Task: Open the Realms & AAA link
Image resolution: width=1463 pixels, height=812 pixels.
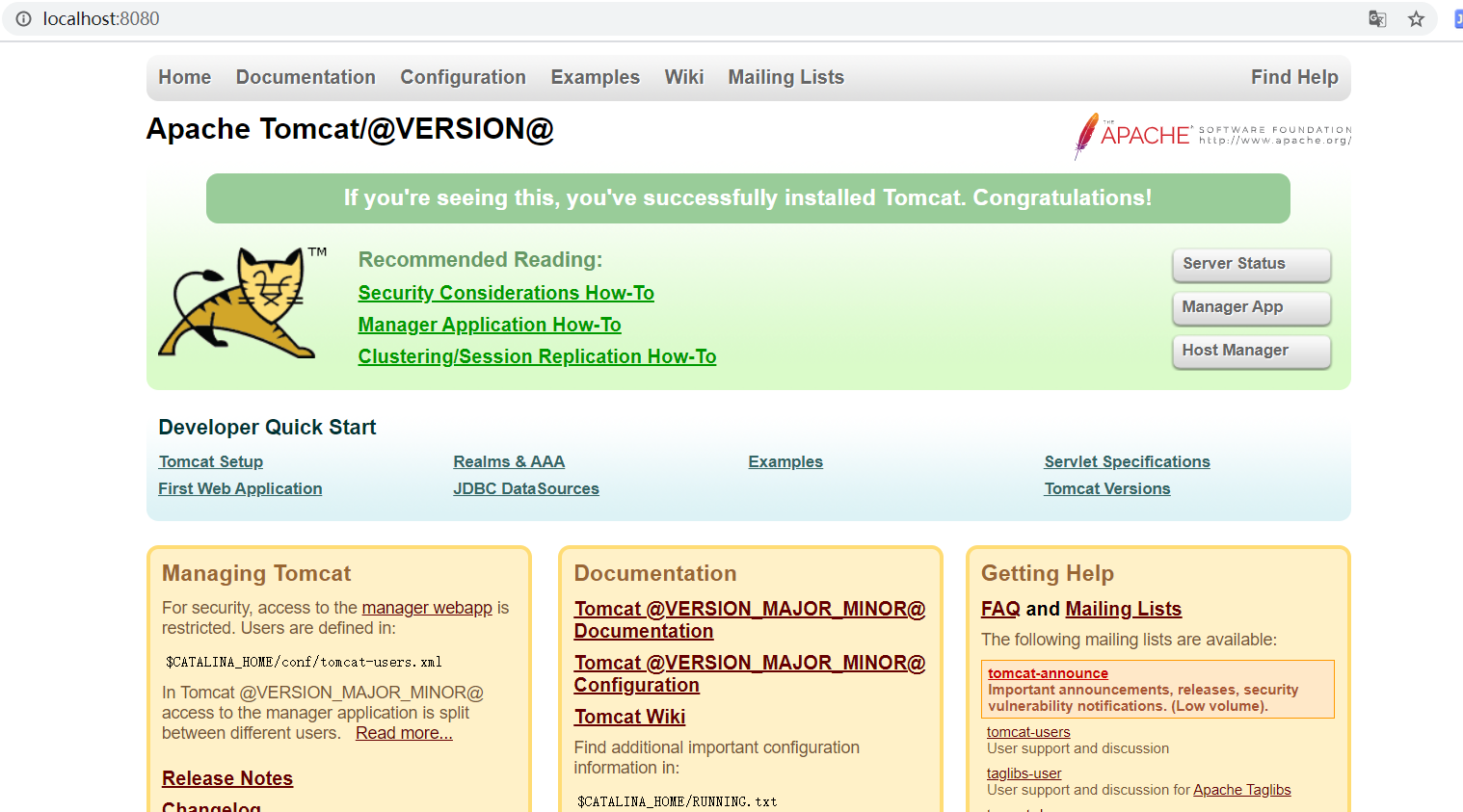Action: [509, 462]
